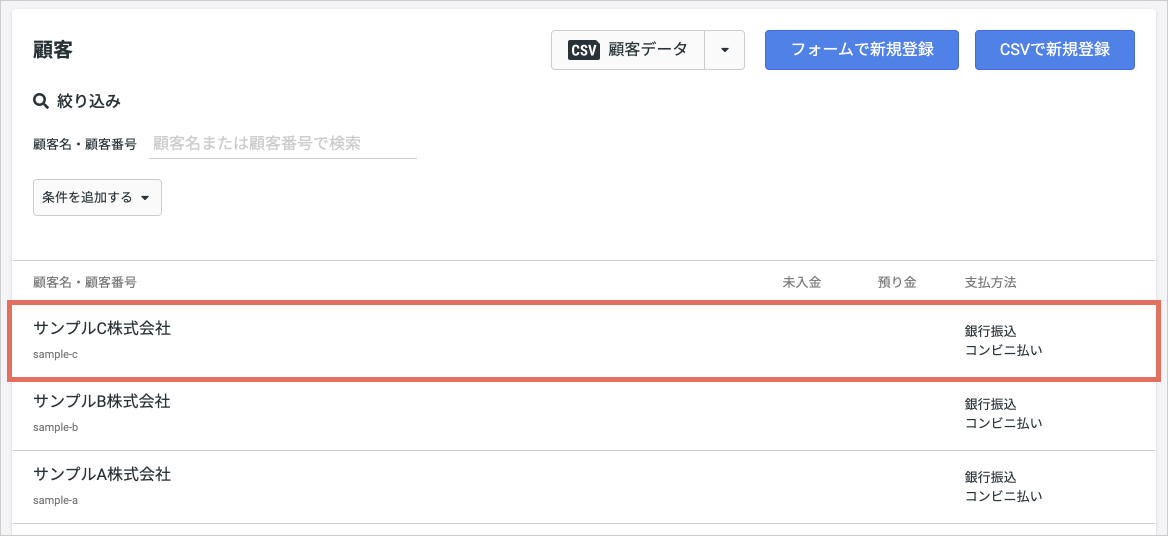
Task: Open the サンプルA株式会社 customer row
Action: [584, 487]
